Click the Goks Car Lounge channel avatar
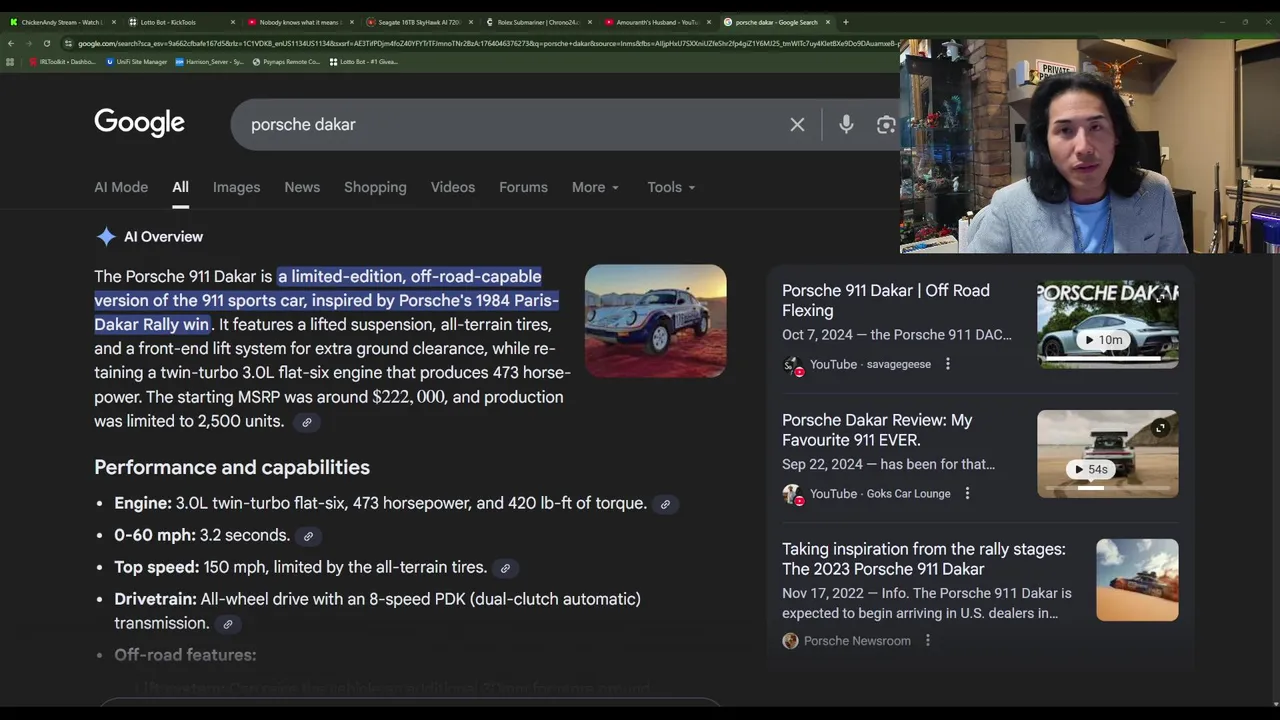Viewport: 1280px width, 720px height. coord(792,494)
